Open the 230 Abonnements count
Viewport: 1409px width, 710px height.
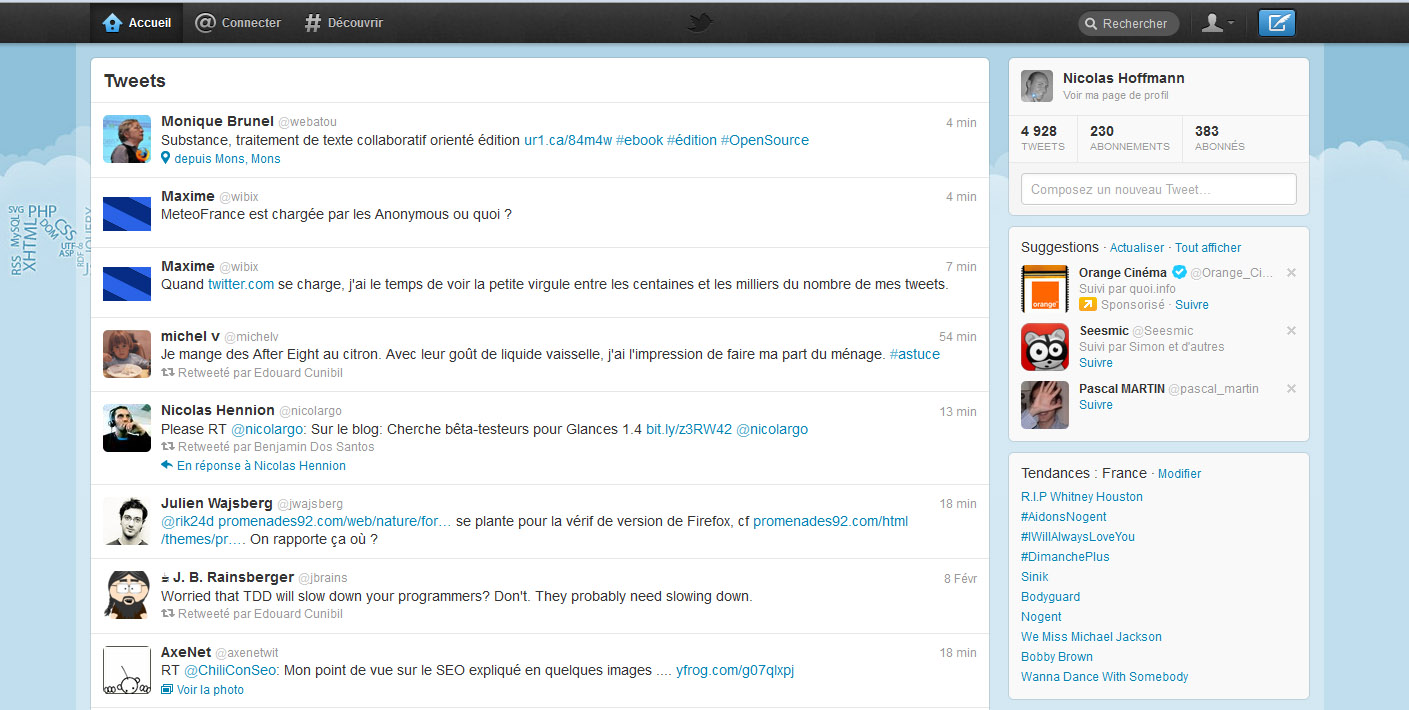click(x=1129, y=138)
